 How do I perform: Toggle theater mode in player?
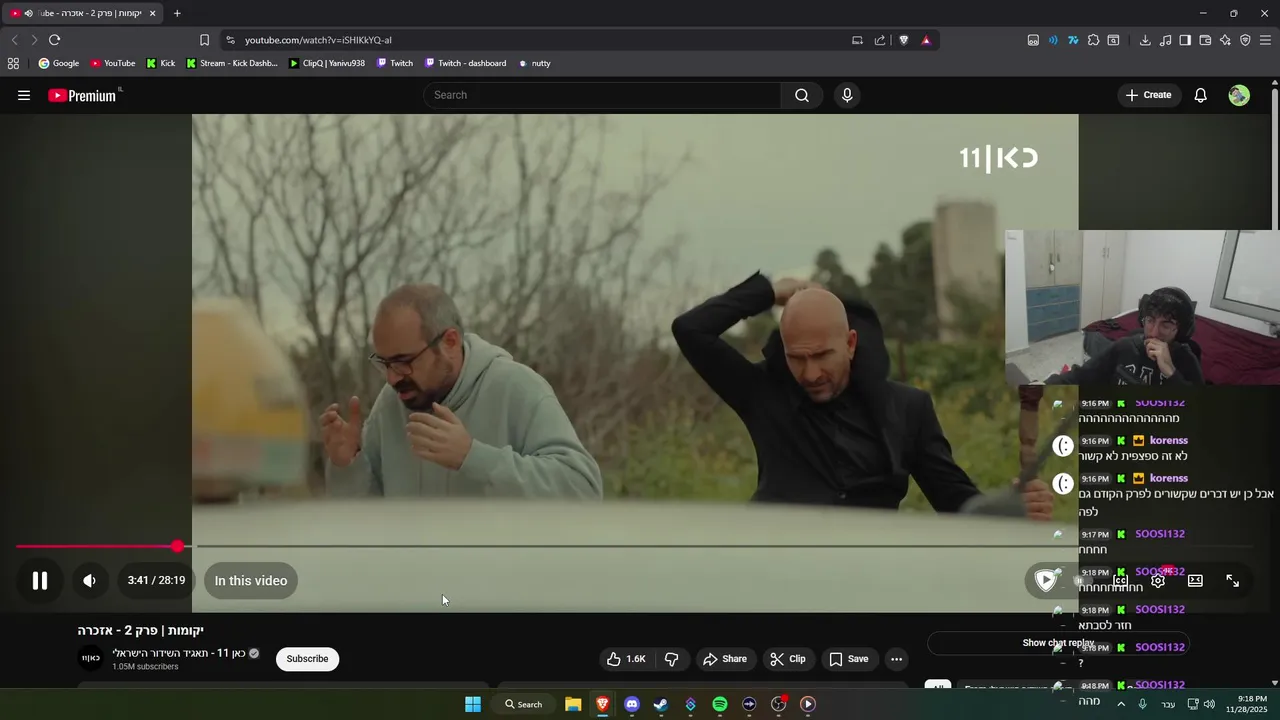click(x=1195, y=580)
